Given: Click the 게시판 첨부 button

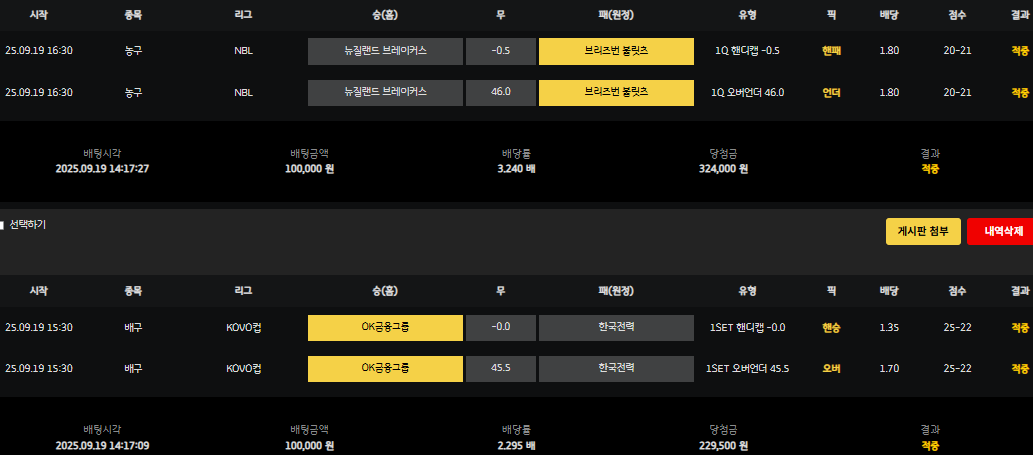Looking at the screenshot, I should click(923, 231).
